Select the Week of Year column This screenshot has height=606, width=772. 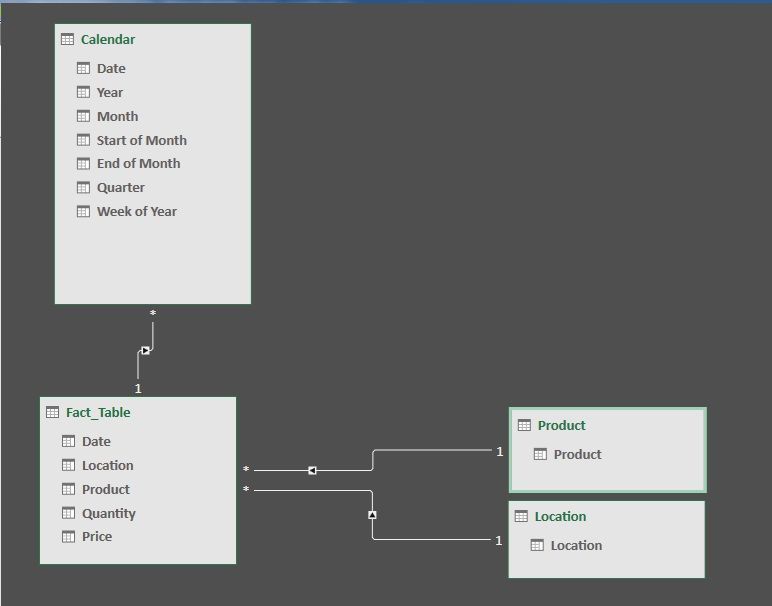click(137, 212)
